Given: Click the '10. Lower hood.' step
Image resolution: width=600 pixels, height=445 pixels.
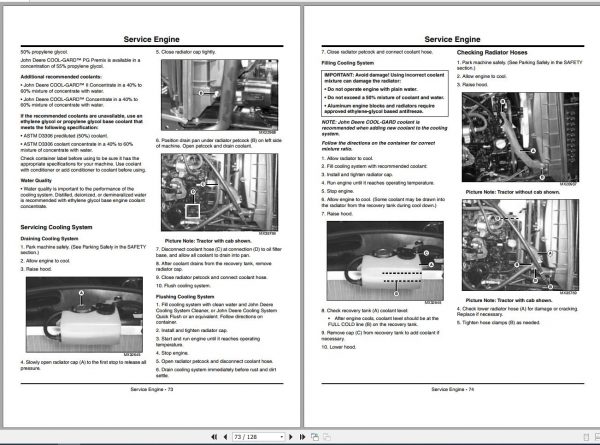Looking at the screenshot, I should coord(339,347).
